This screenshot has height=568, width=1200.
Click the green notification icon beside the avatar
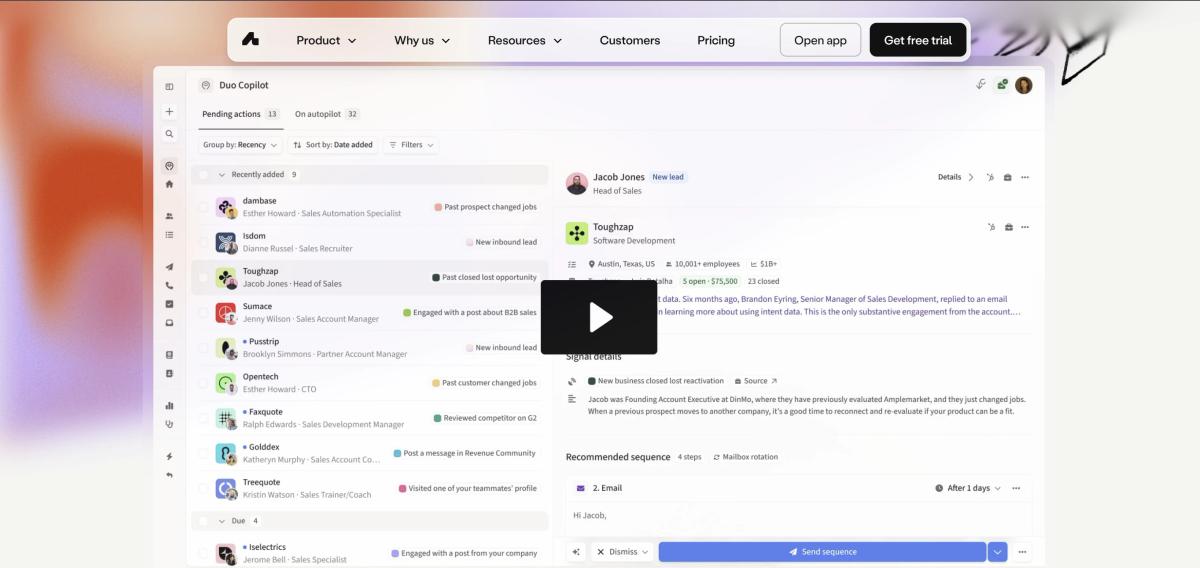tap(1002, 85)
